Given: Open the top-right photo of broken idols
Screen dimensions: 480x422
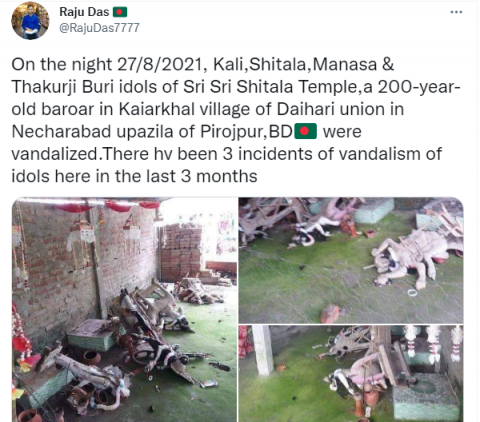Looking at the screenshot, I should (x=351, y=260).
